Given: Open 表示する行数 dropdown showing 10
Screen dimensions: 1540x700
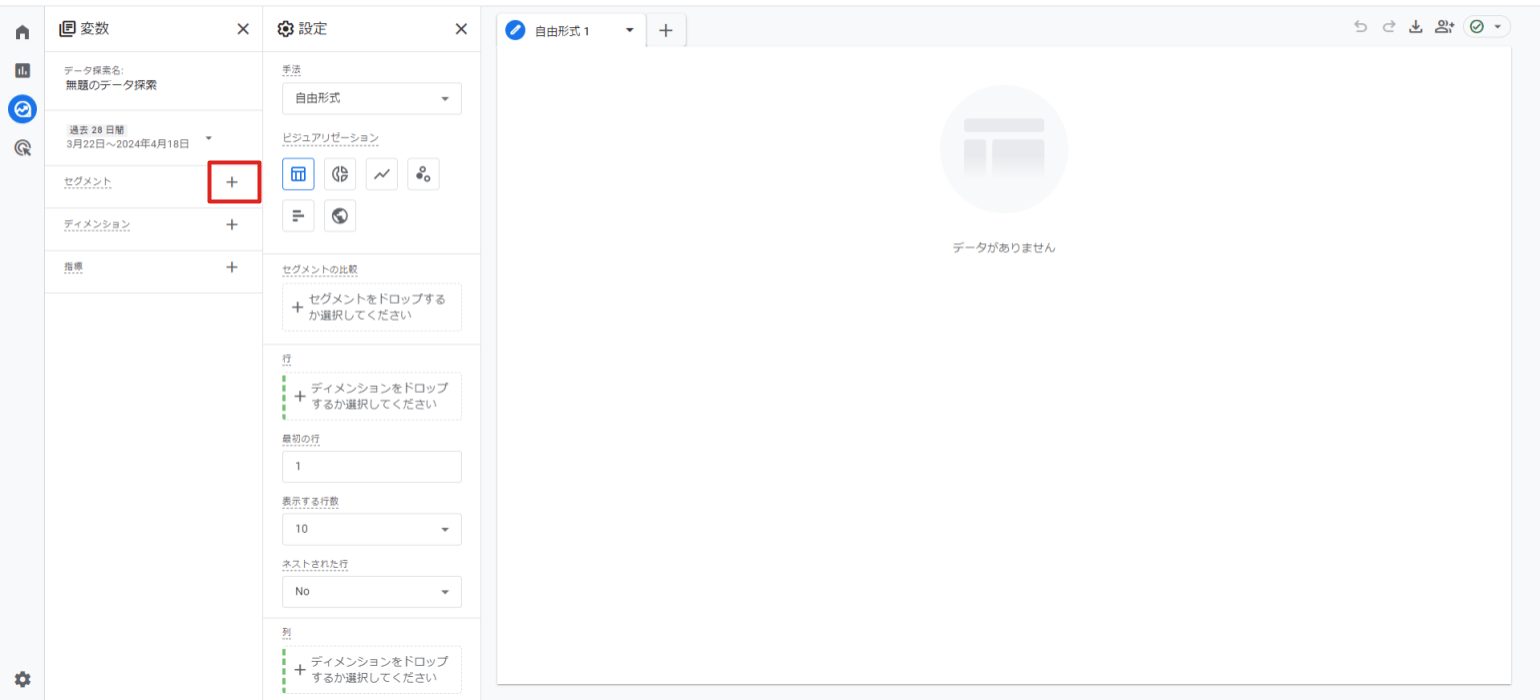Looking at the screenshot, I should click(x=372, y=529).
